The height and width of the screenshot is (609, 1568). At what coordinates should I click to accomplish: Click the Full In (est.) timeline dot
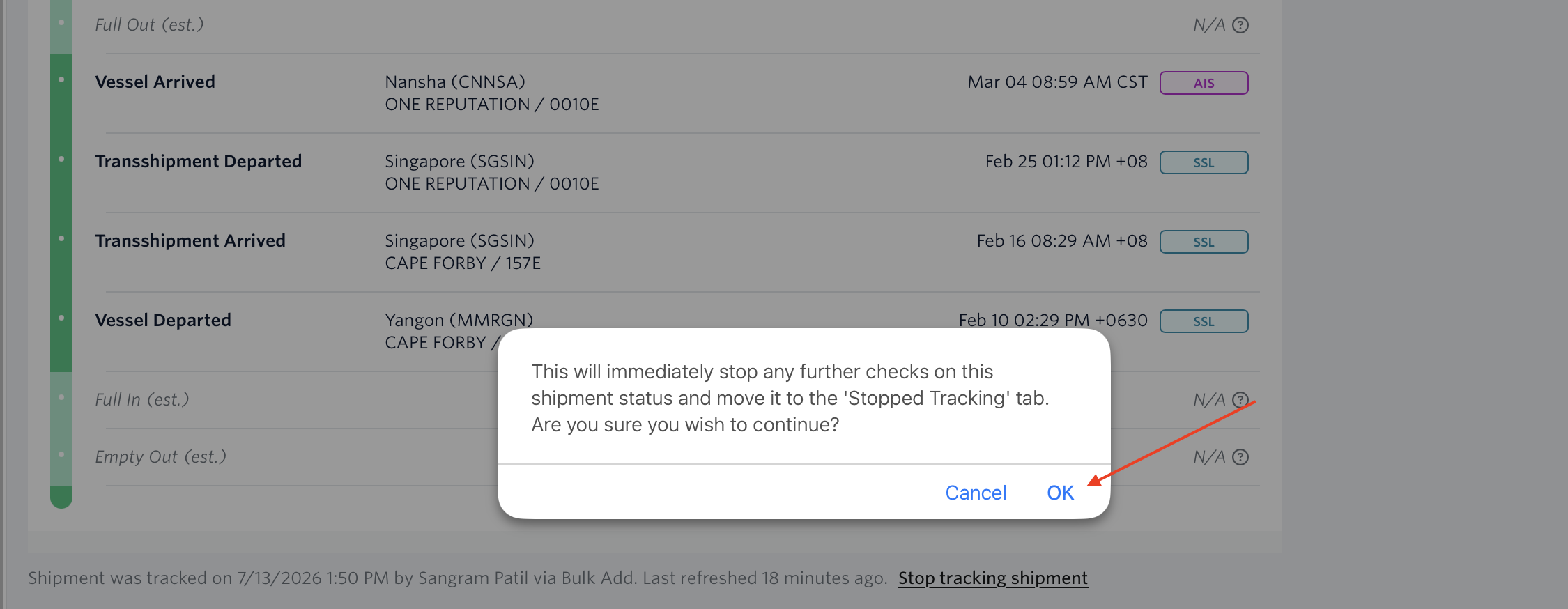click(x=61, y=397)
